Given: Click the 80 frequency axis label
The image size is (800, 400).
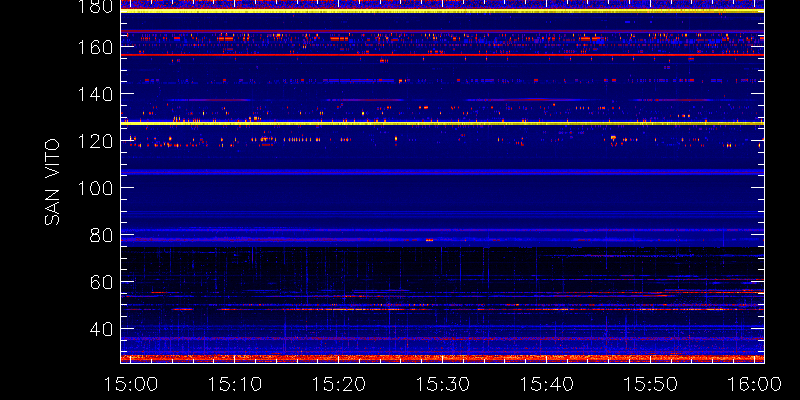Looking at the screenshot, I should 101,235.
